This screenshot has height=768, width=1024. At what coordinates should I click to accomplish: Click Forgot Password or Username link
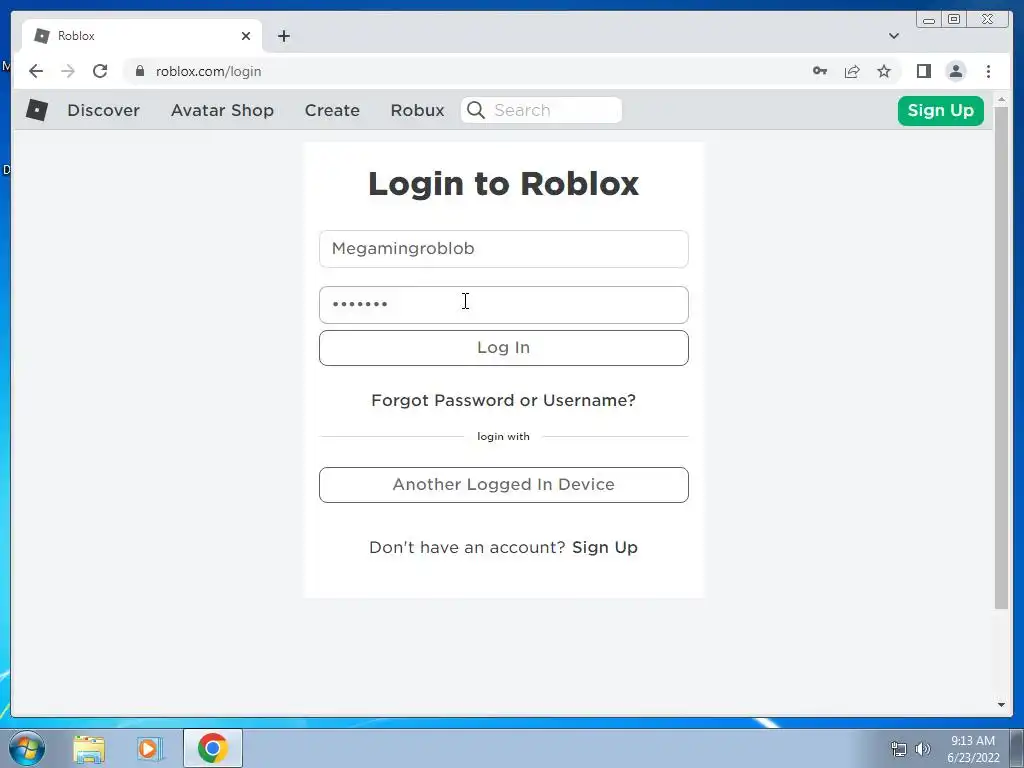coord(503,400)
